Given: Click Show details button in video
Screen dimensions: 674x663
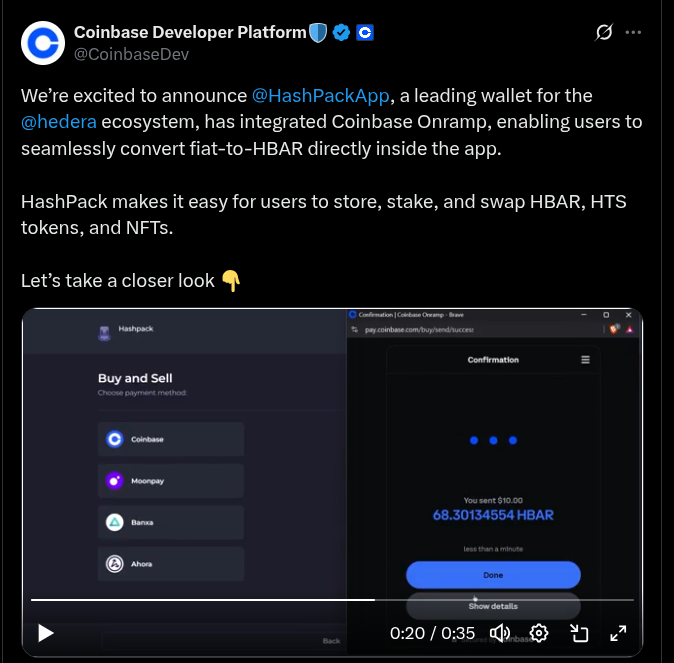Looking at the screenshot, I should (x=493, y=606).
